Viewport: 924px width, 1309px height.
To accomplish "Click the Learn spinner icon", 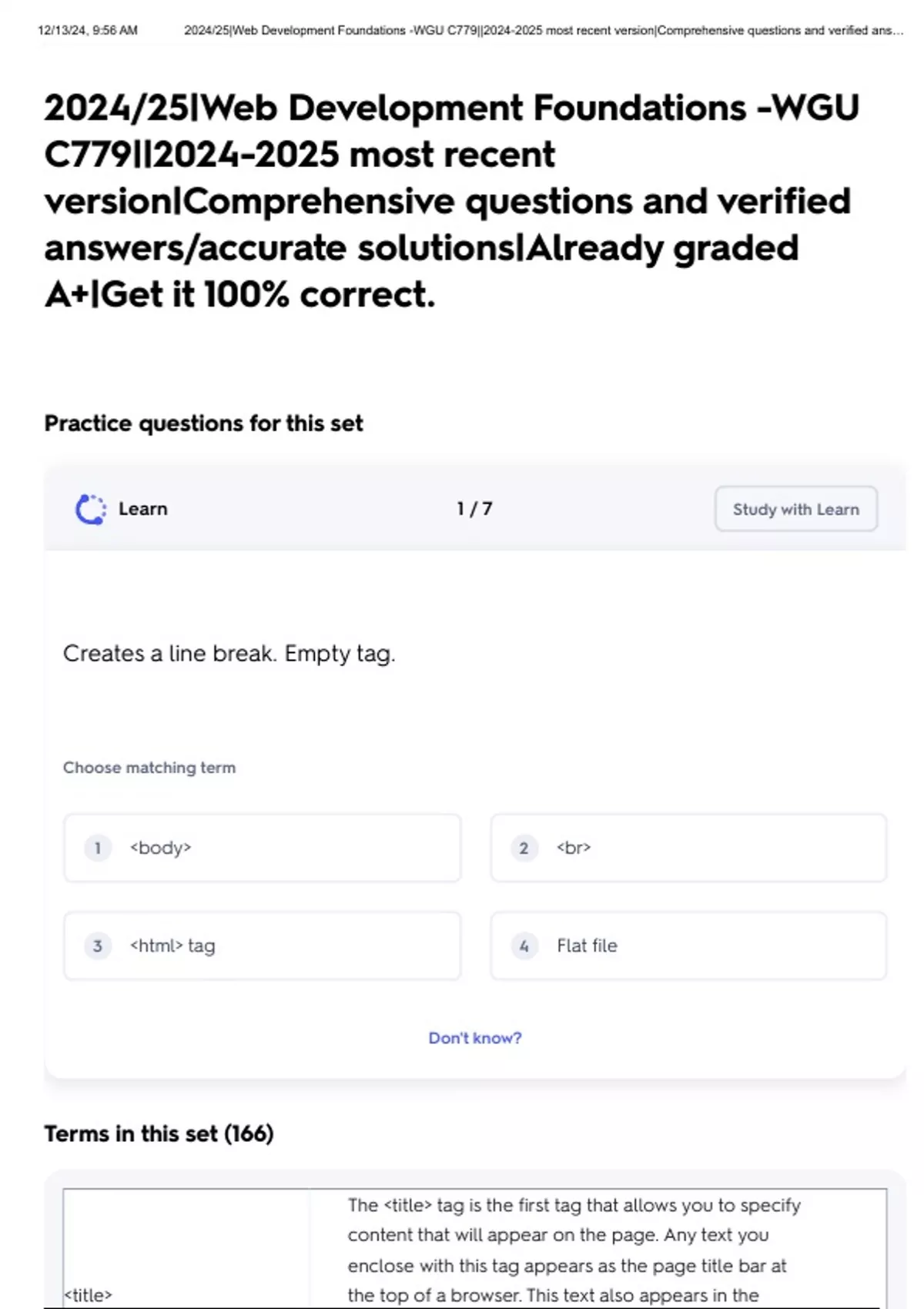I will [x=91, y=509].
